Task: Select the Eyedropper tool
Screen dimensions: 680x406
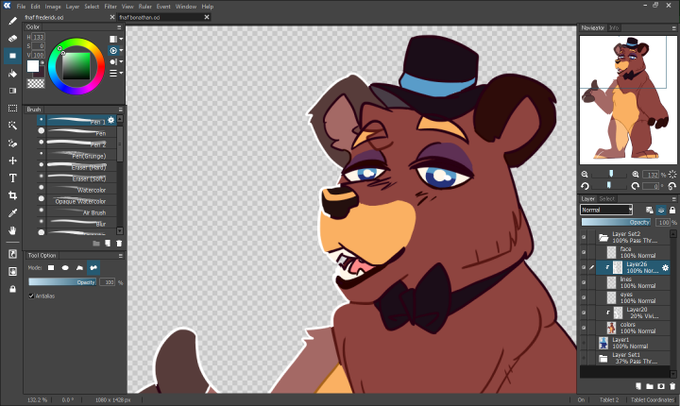Action: click(13, 213)
